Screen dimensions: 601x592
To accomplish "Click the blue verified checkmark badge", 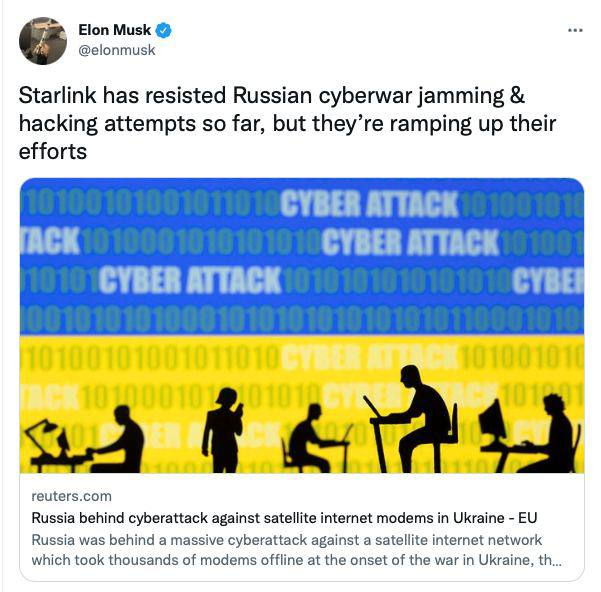I will tap(164, 30).
